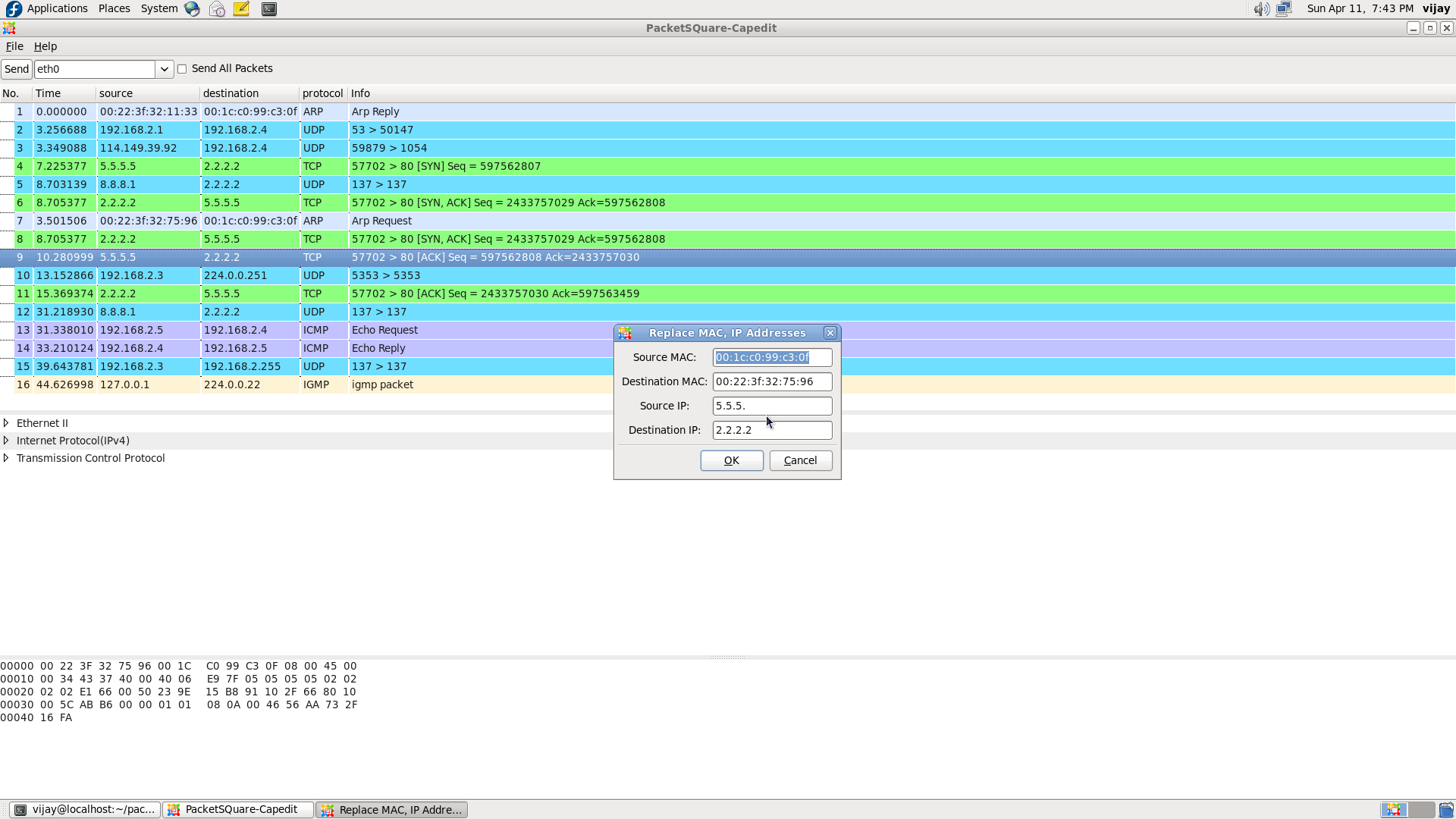The image size is (1456, 819).
Task: Open the eth0 interface dropdown arrow
Action: [x=165, y=69]
